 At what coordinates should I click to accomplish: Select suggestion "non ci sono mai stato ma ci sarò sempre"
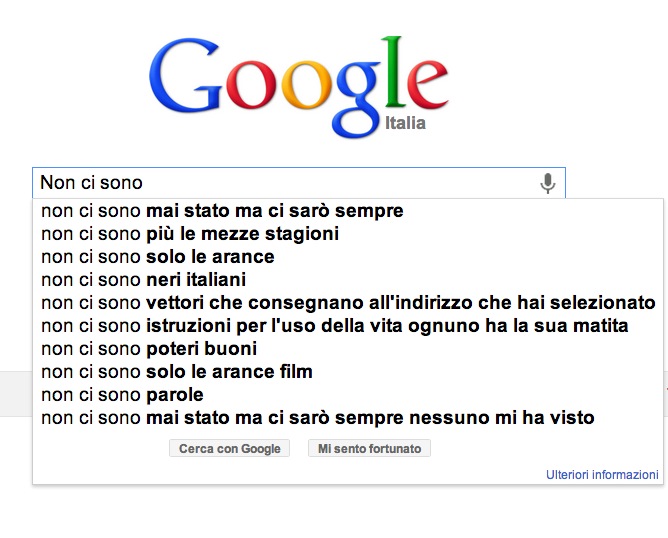click(x=222, y=211)
